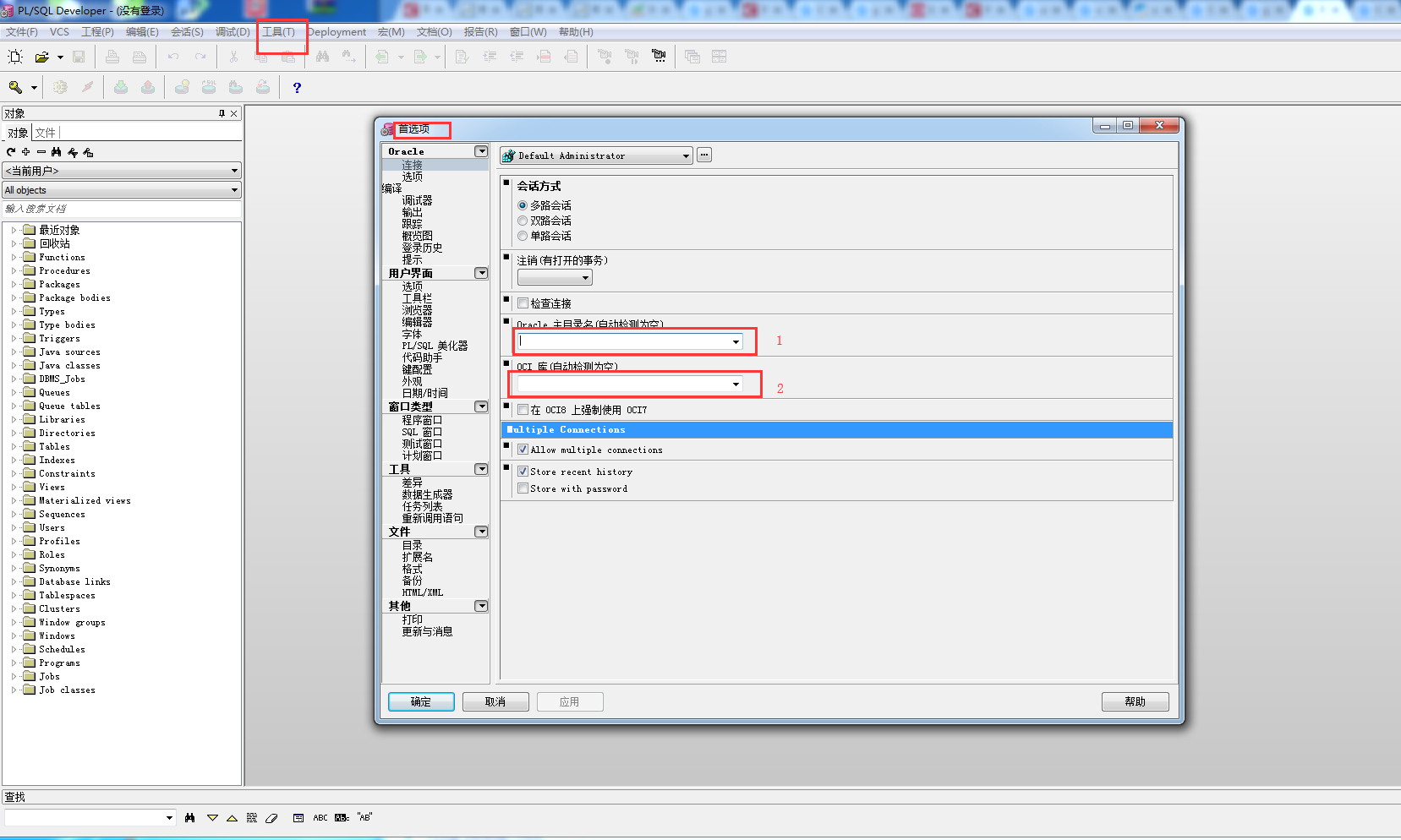1401x840 pixels.
Task: Click the 取消 button
Action: [x=495, y=701]
